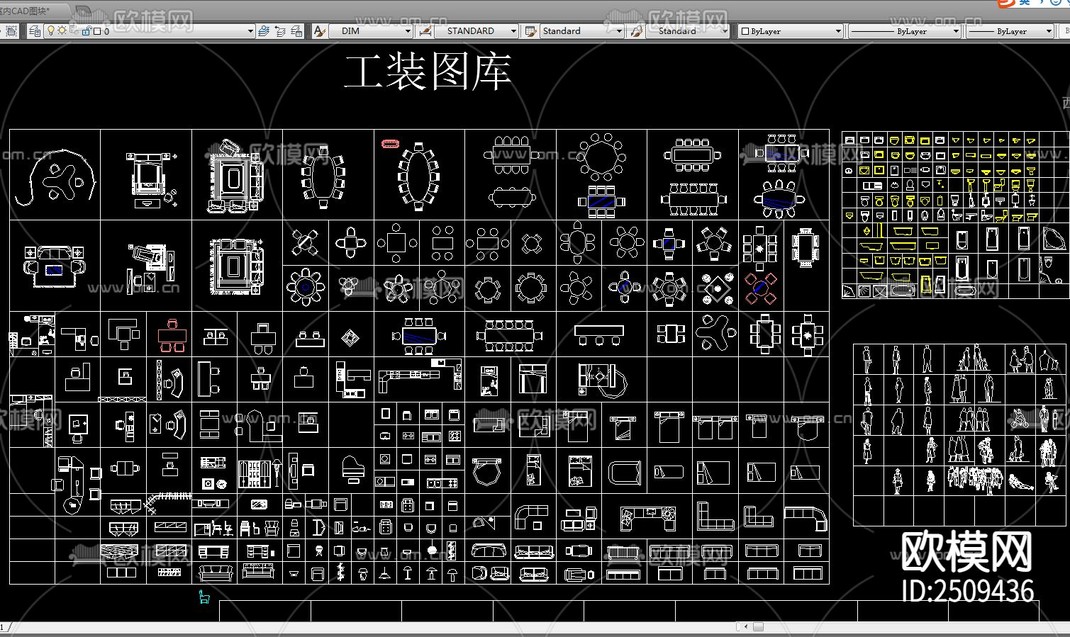The image size is (1070, 637).
Task: Select the grand piano block
Action: pos(353,470)
